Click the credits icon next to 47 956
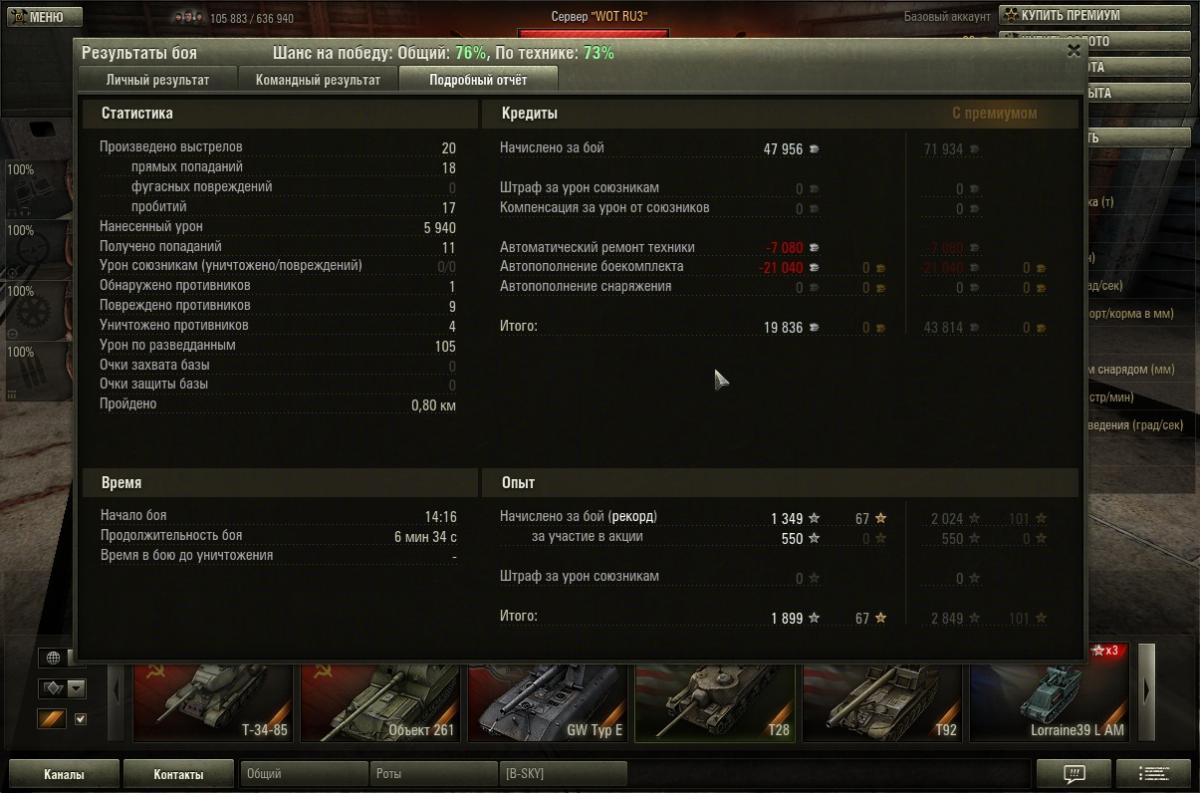The height and width of the screenshot is (793, 1200). (813, 149)
